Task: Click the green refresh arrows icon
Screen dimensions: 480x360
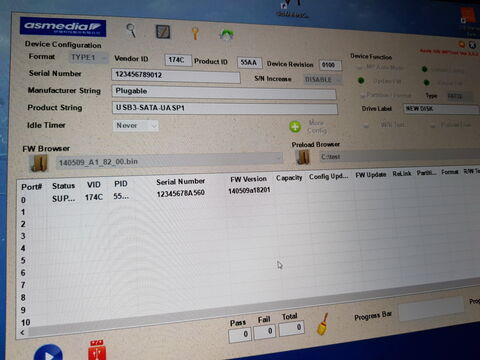Action: [x=227, y=35]
